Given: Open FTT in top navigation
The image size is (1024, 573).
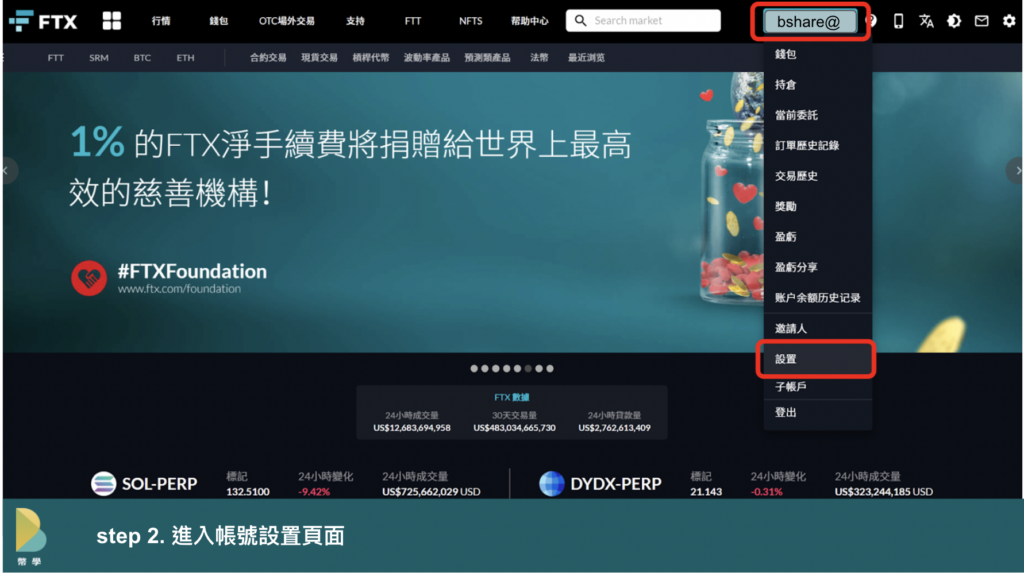Looking at the screenshot, I should tap(413, 21).
